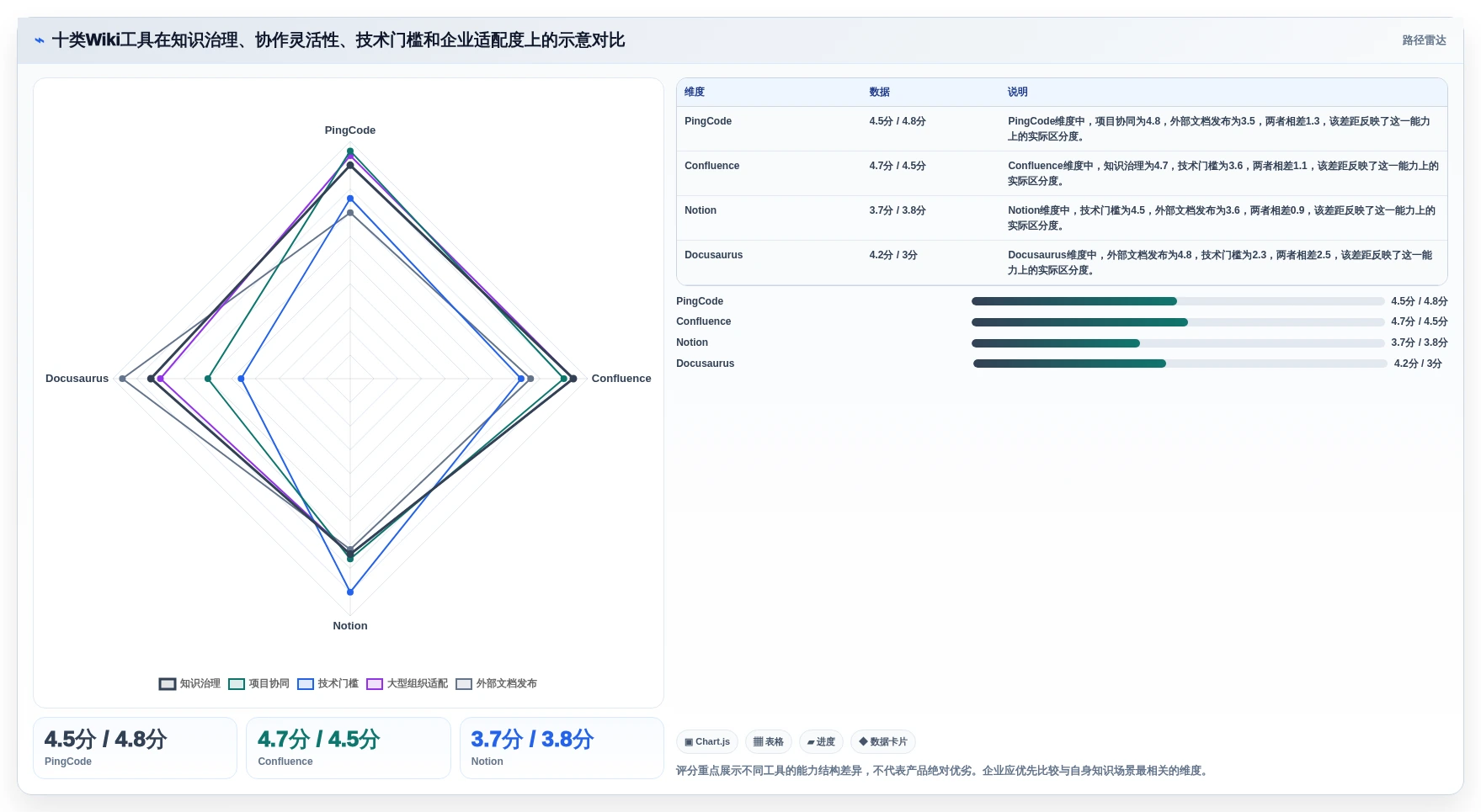
Task: Click the blue icon before the page title
Action: coord(40,40)
